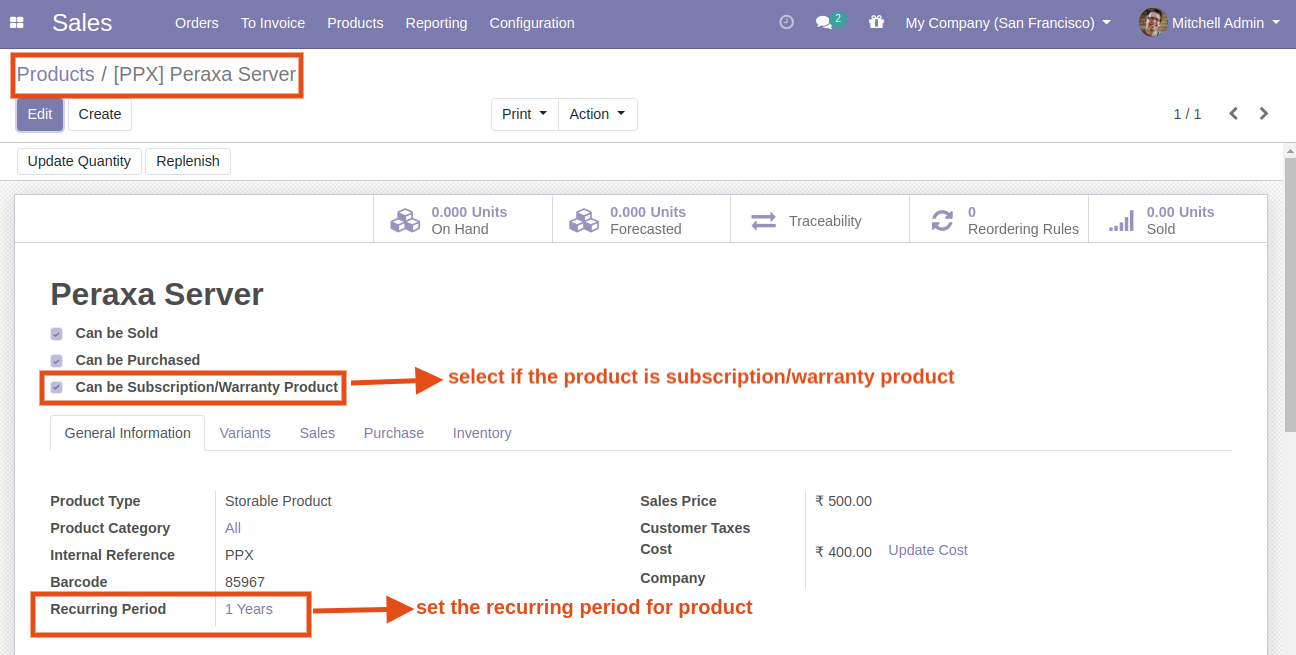Click the Company field label
1296x655 pixels.
pos(673,578)
